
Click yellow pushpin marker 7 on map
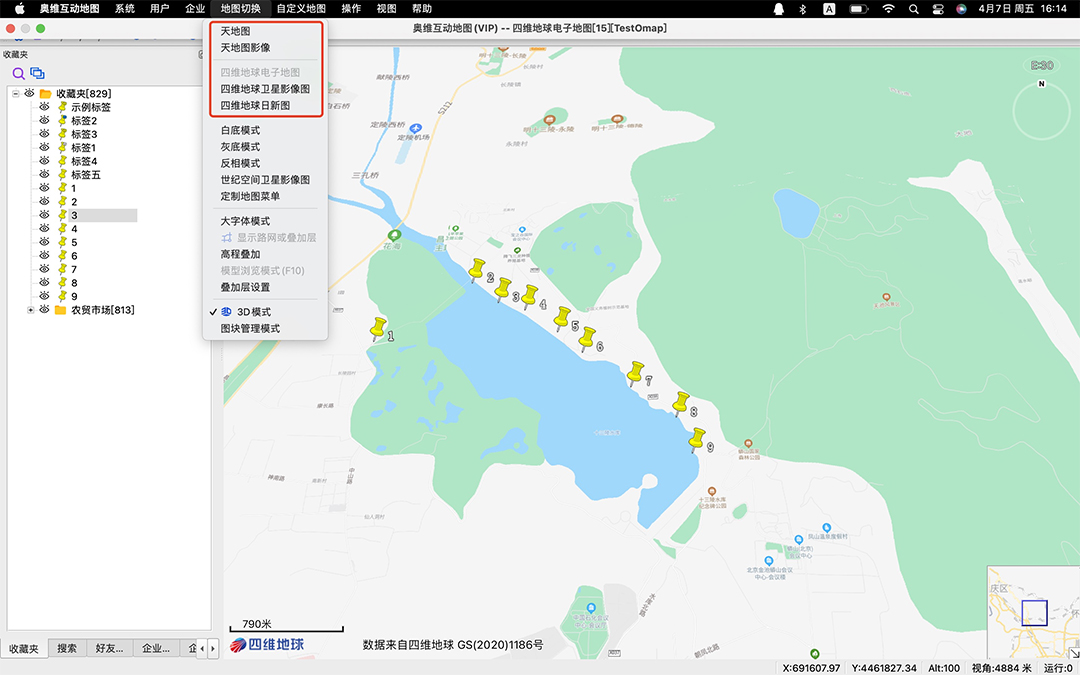click(x=635, y=373)
